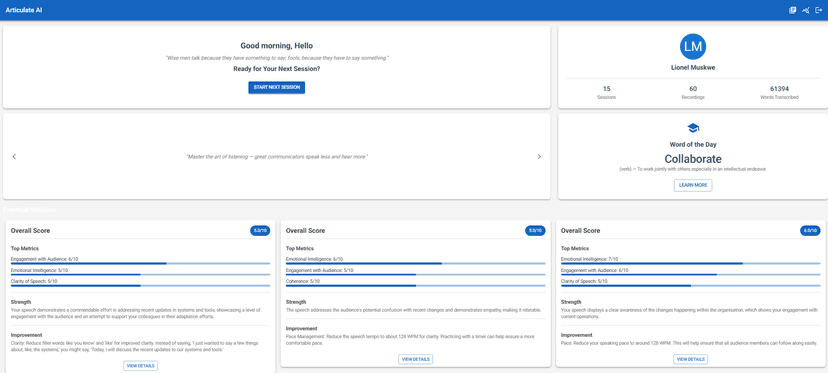Image resolution: width=828 pixels, height=373 pixels.
Task: View details of session scoring Emotional Intelligence 7/10
Action: 690,359
